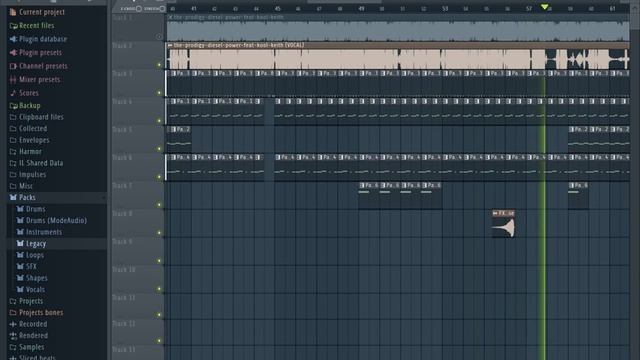Screen dimensions: 640x360
Task: Click the Plugin presets icon
Action: (x=13, y=53)
